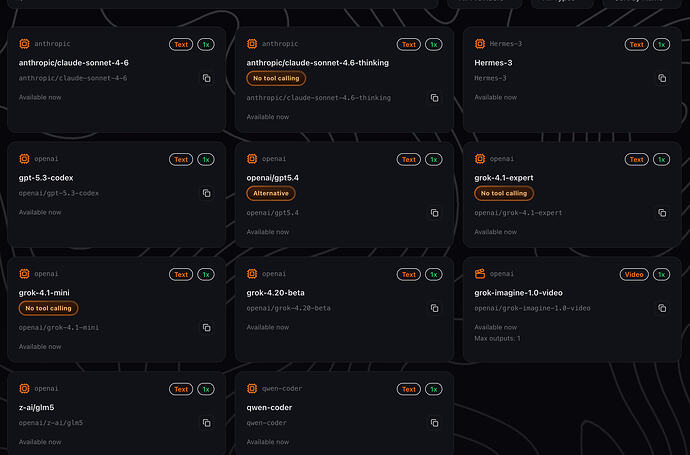690x455 pixels.
Task: Copy the anthropic/claude-sonnet-4-6 model ID
Action: (207, 78)
